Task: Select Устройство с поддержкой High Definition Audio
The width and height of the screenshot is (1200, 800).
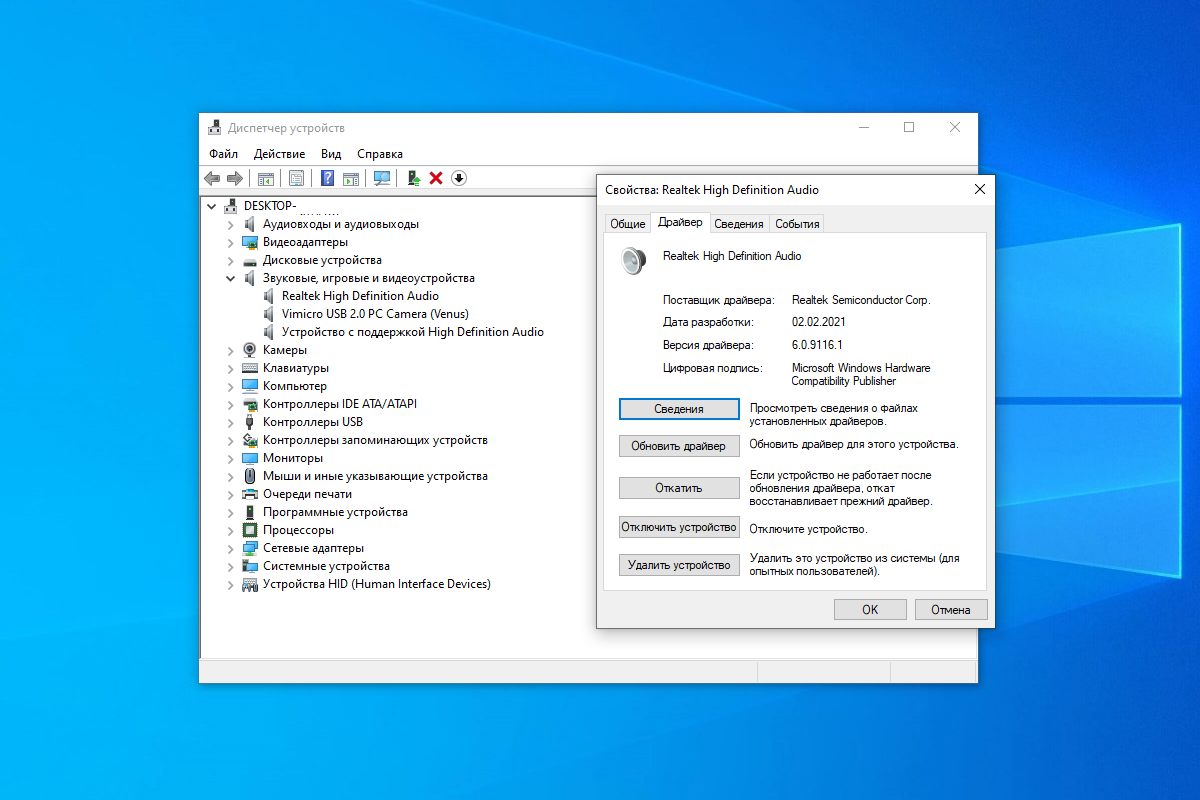Action: point(413,332)
